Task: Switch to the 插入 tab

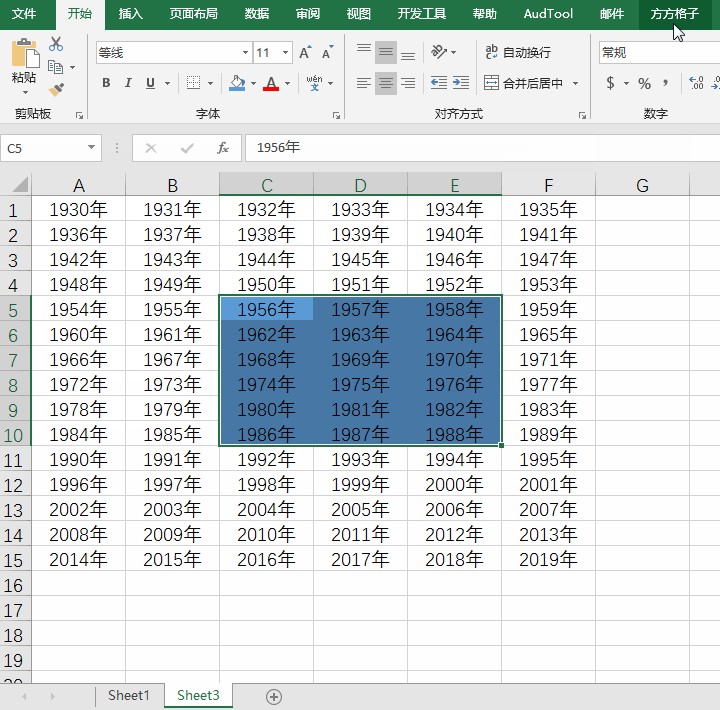Action: 130,14
